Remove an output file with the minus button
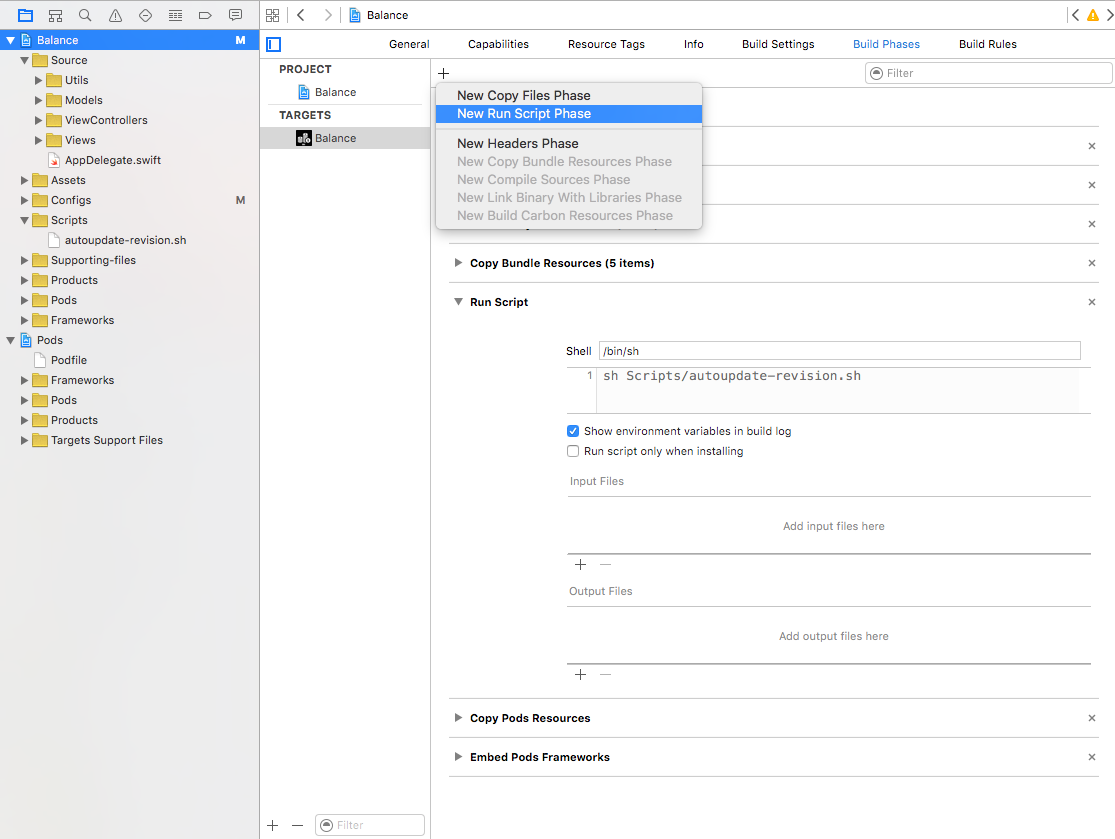Viewport: 1115px width, 839px height. click(x=605, y=675)
